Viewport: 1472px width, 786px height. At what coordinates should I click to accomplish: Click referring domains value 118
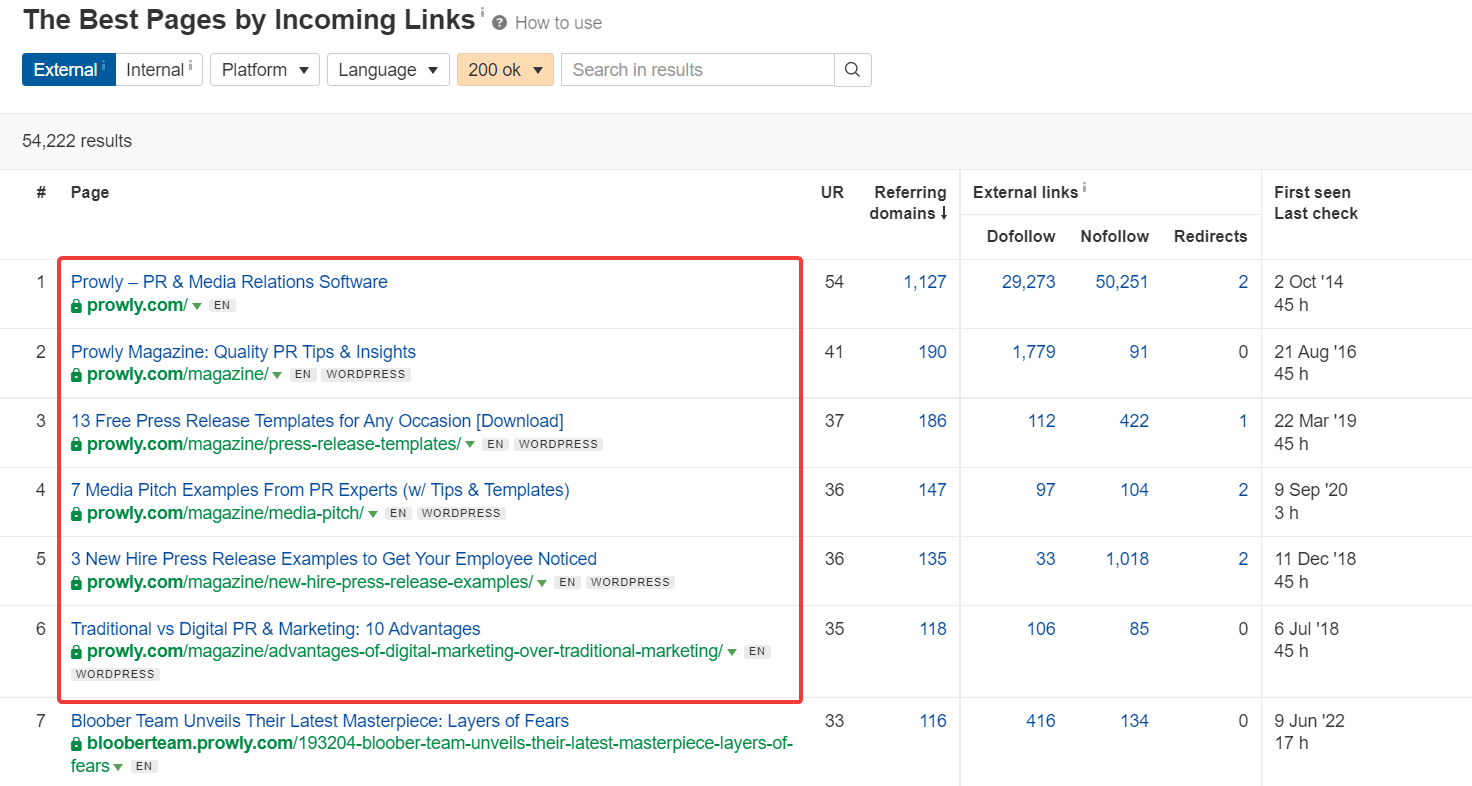(x=933, y=629)
